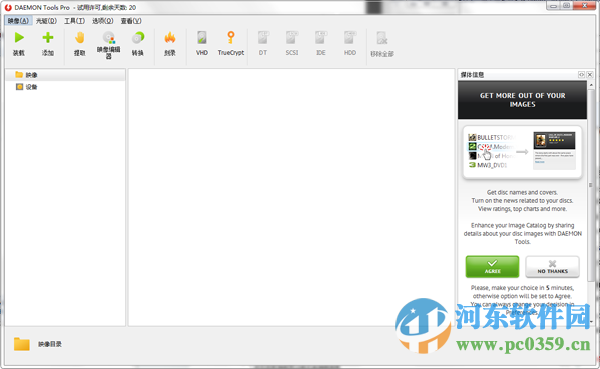600x369 pixels.
Task: Select the hand Grab disc icon
Action: pyautogui.click(x=80, y=38)
